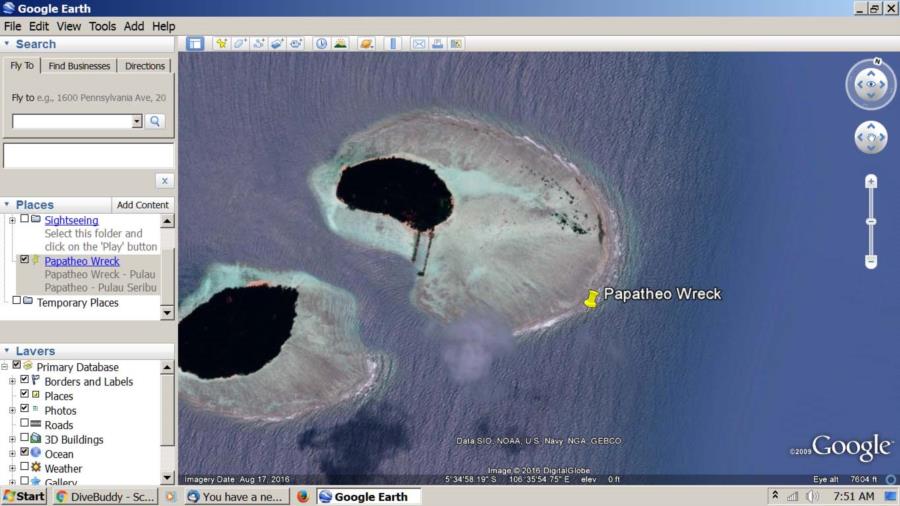Open the 'You have a ne...' taskbar item

pyautogui.click(x=235, y=496)
